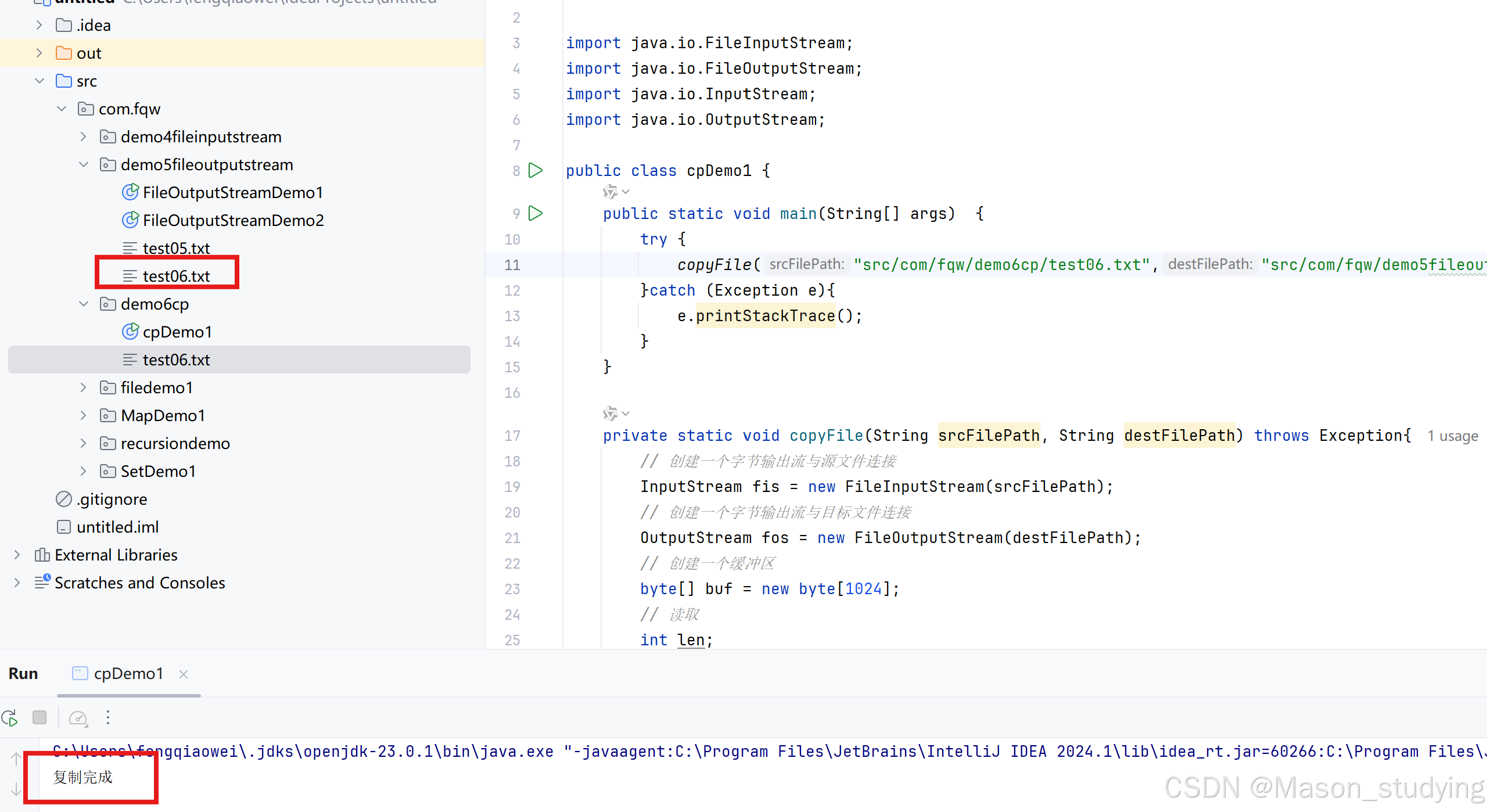
Task: Expand the demo4fileinputstream package
Action: [x=83, y=136]
